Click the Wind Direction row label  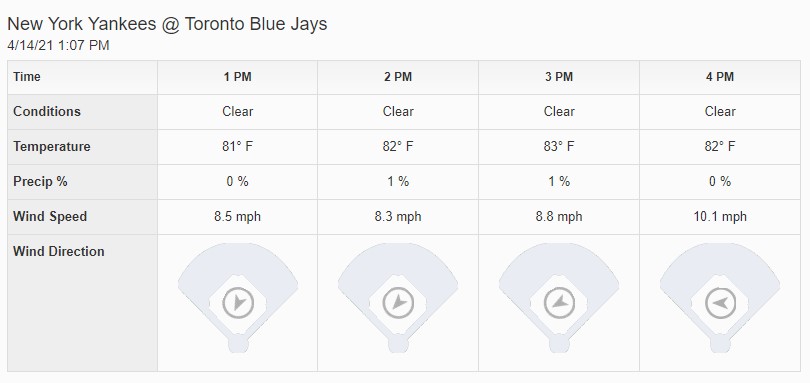[x=59, y=251]
